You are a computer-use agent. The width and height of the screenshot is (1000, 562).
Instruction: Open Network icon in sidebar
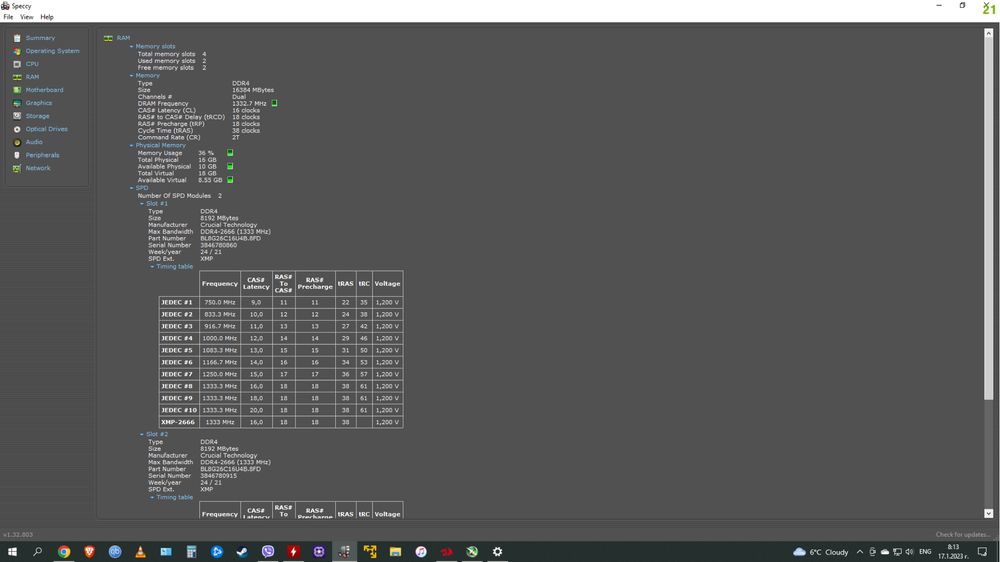(x=17, y=168)
